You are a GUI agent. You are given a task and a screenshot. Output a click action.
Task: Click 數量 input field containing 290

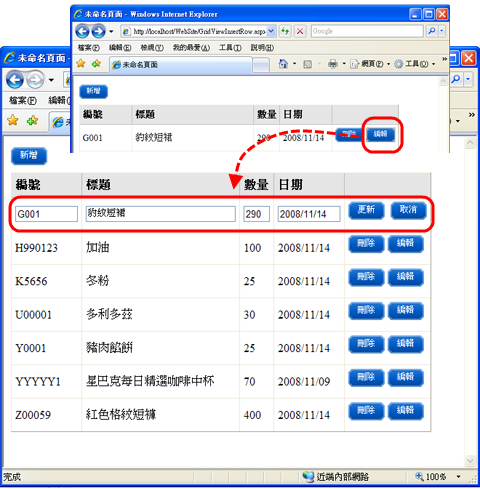[256, 214]
